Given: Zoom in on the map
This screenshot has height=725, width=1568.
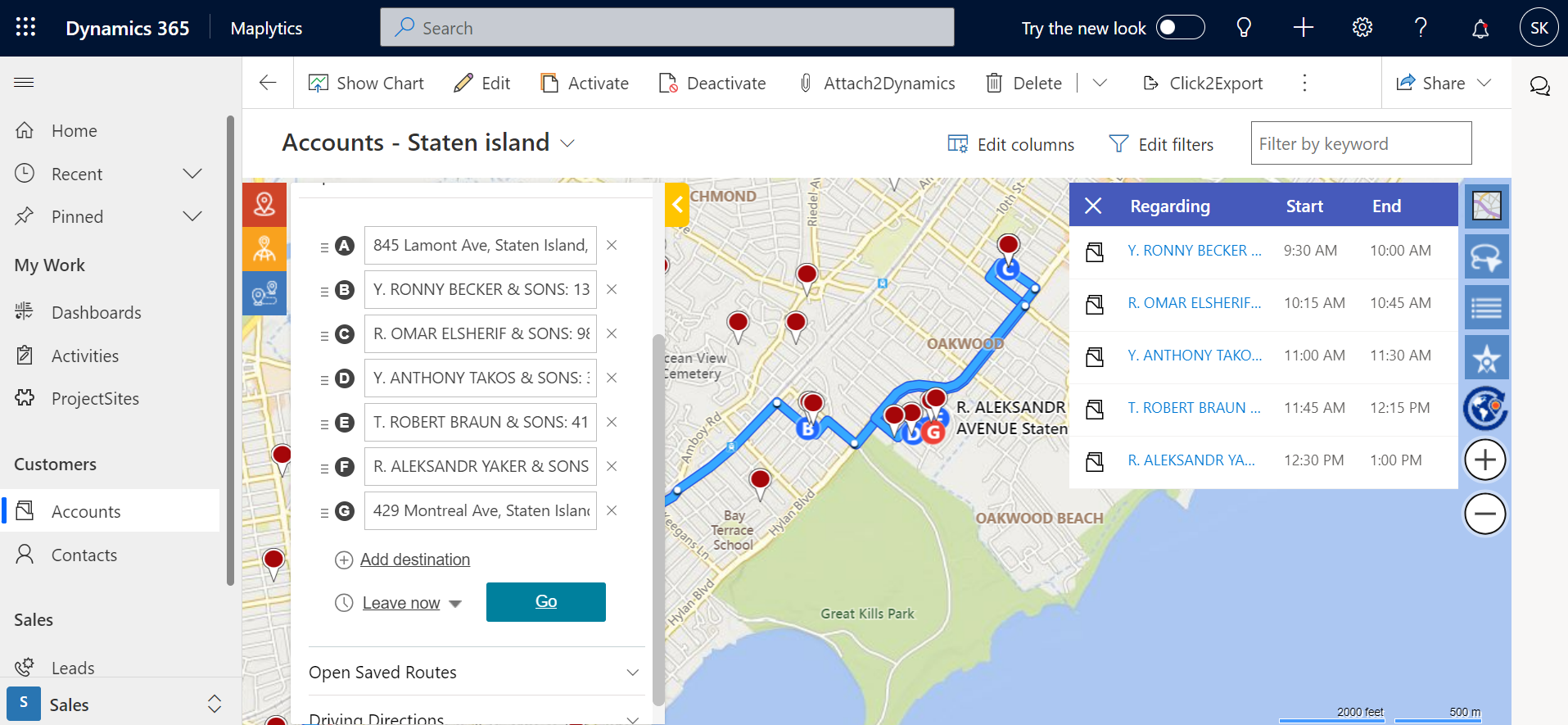Looking at the screenshot, I should (x=1485, y=460).
